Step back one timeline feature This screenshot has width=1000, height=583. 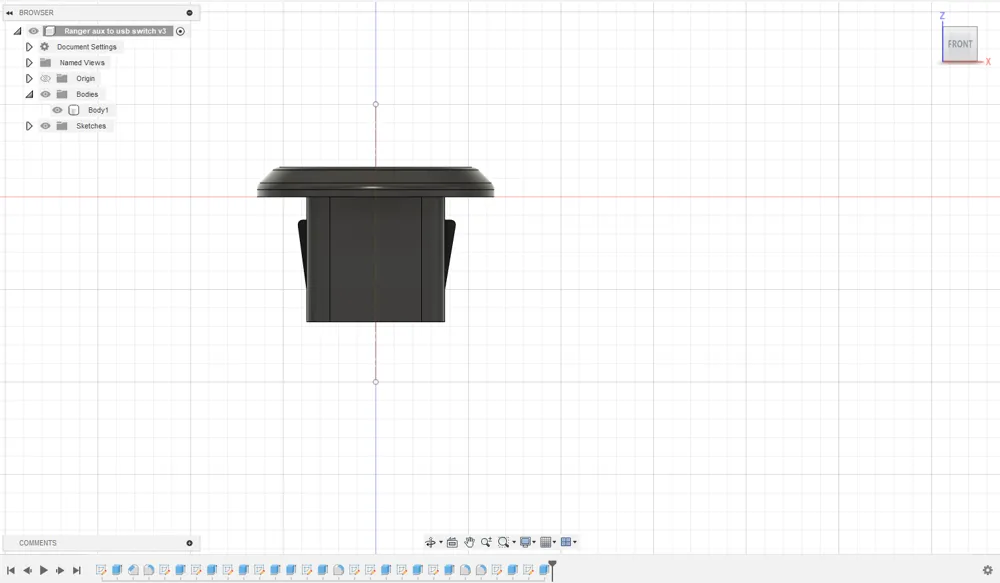click(27, 570)
